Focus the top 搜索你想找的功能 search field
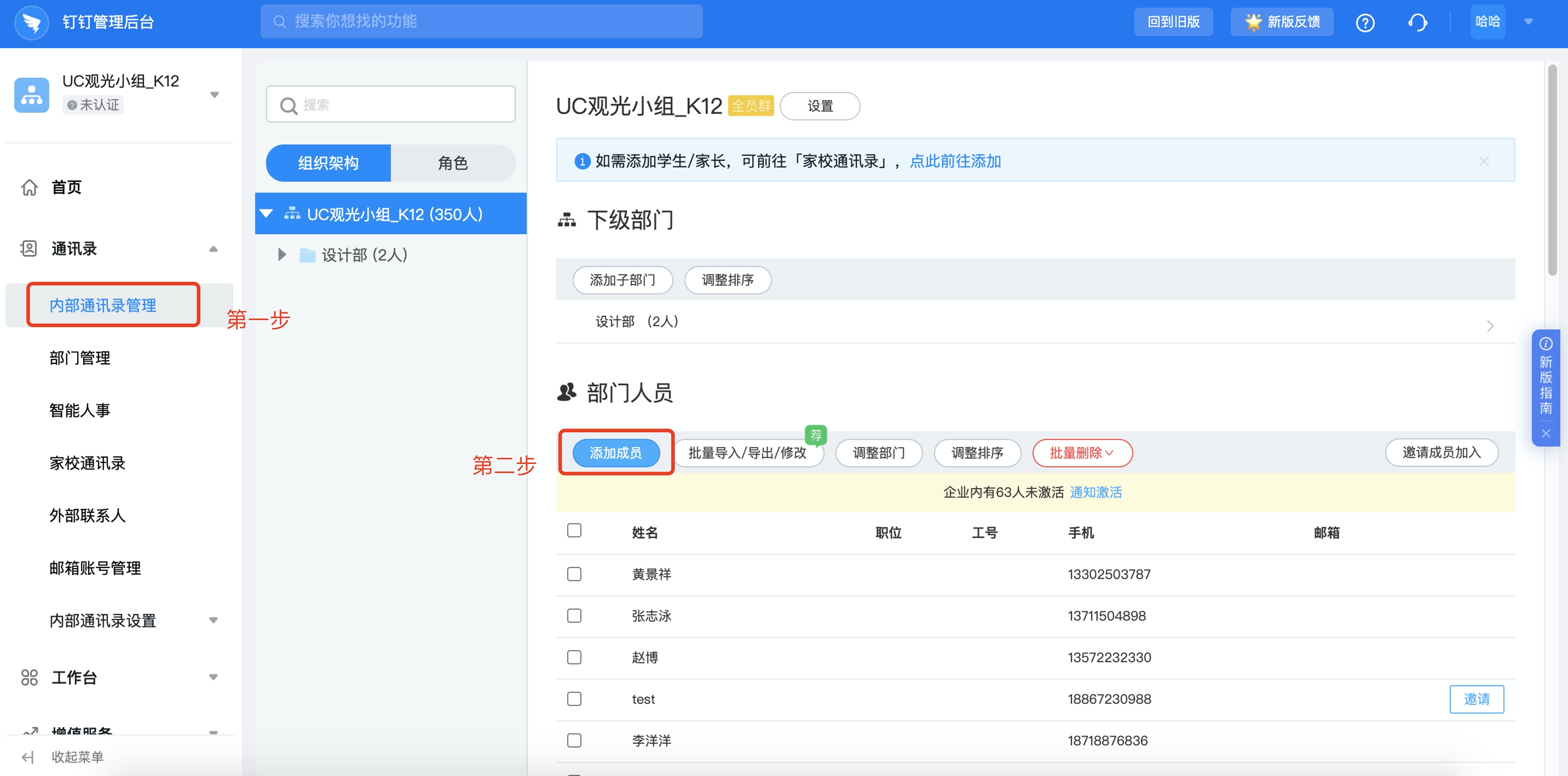This screenshot has width=1568, height=776. pos(481,21)
